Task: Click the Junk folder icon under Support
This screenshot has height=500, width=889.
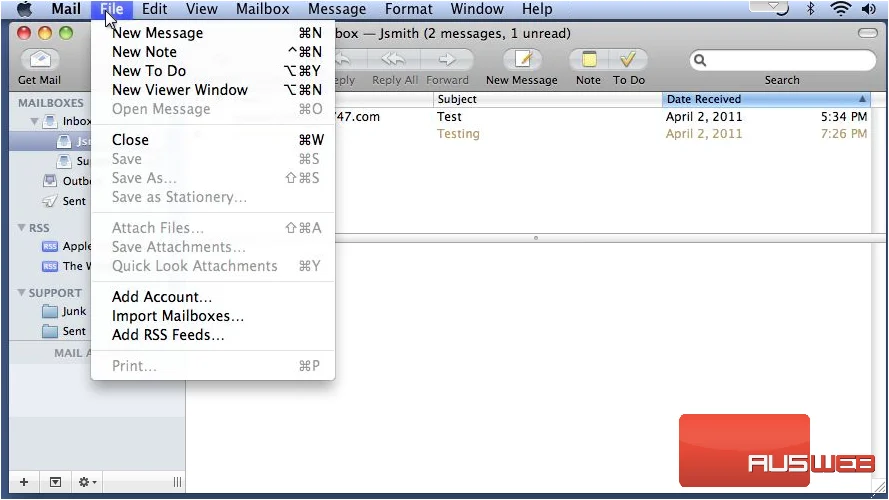Action: point(50,311)
